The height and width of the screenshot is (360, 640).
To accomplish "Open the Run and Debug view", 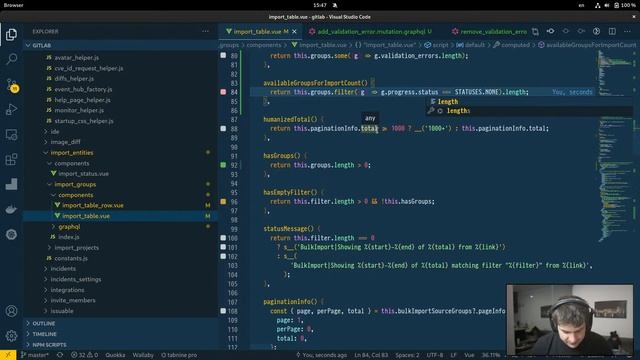I will tap(11, 109).
